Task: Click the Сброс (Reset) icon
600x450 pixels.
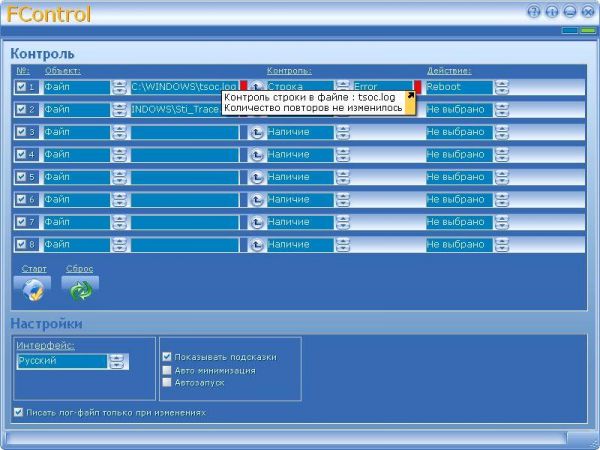Action: tap(80, 289)
